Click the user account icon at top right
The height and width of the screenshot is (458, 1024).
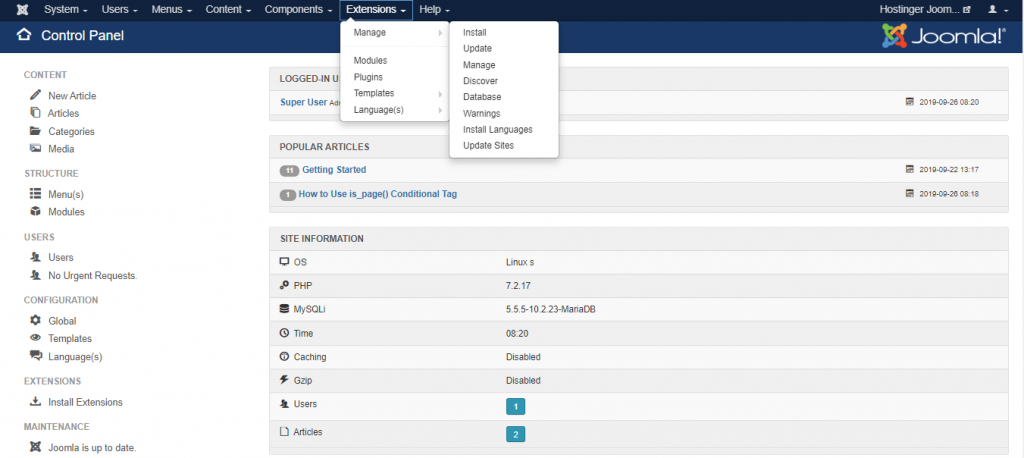(x=993, y=9)
